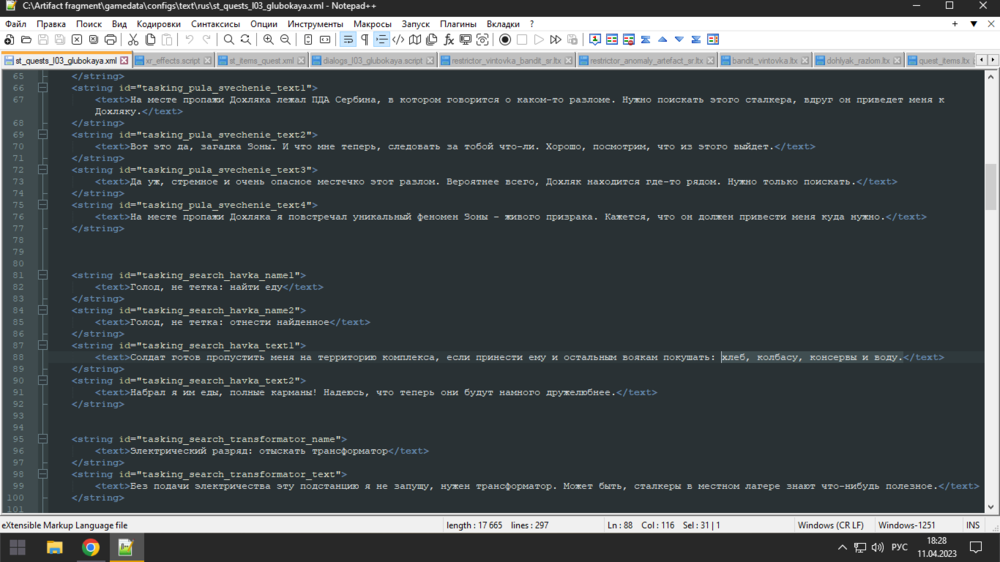Open Chrome from the taskbar
1000x562 pixels.
(x=91, y=547)
